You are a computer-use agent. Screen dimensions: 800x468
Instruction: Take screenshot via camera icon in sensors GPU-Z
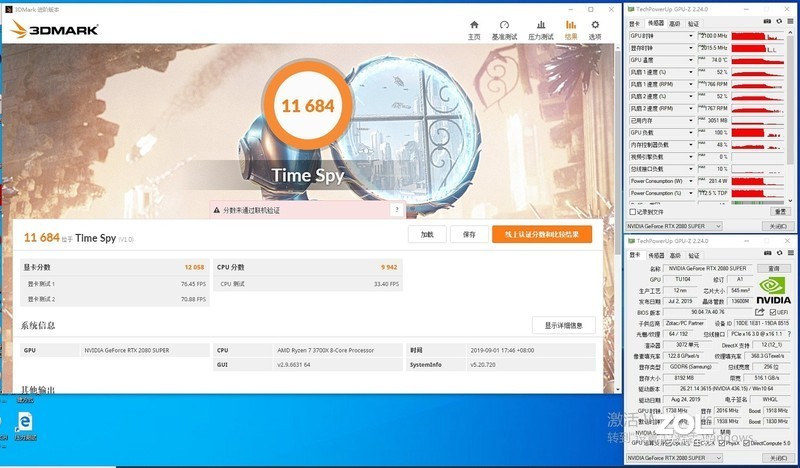click(767, 21)
